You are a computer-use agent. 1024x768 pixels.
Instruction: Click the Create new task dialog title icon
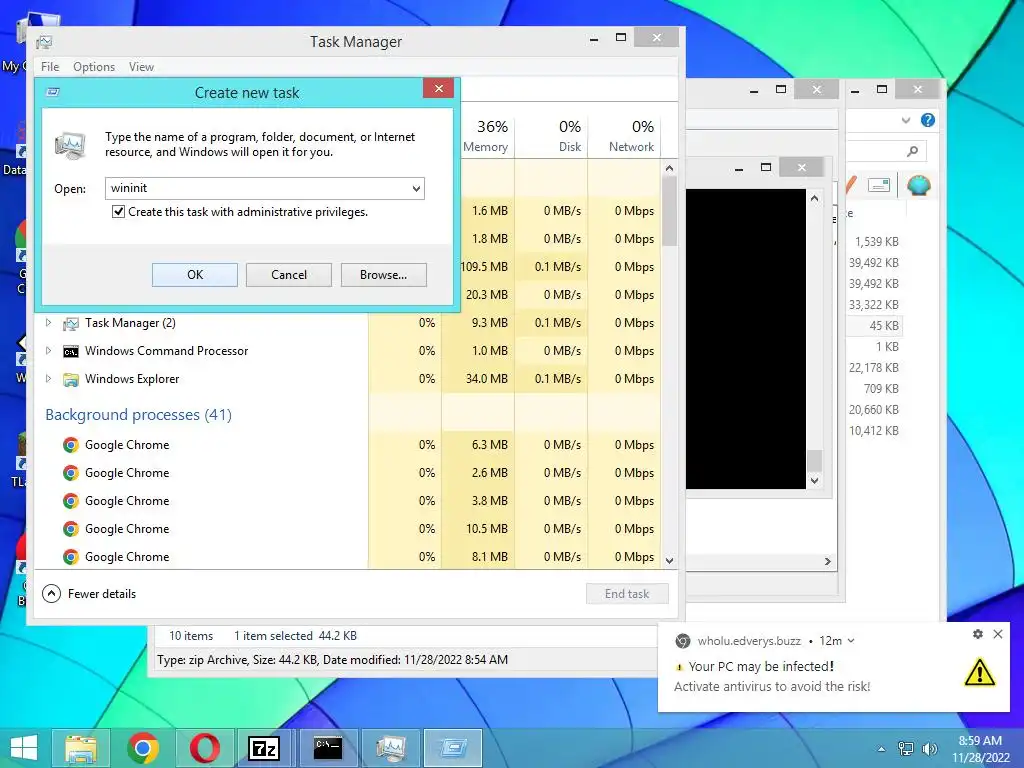coord(54,92)
